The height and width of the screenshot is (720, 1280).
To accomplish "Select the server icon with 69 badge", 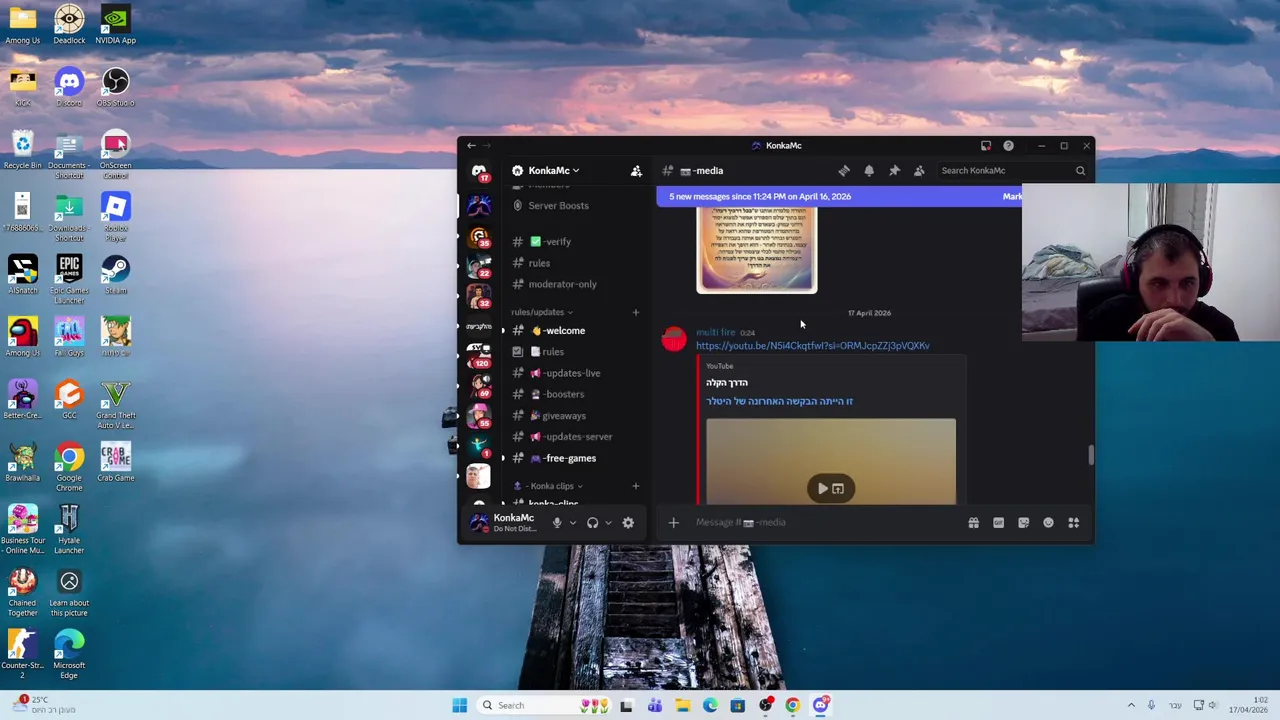I will point(479,385).
